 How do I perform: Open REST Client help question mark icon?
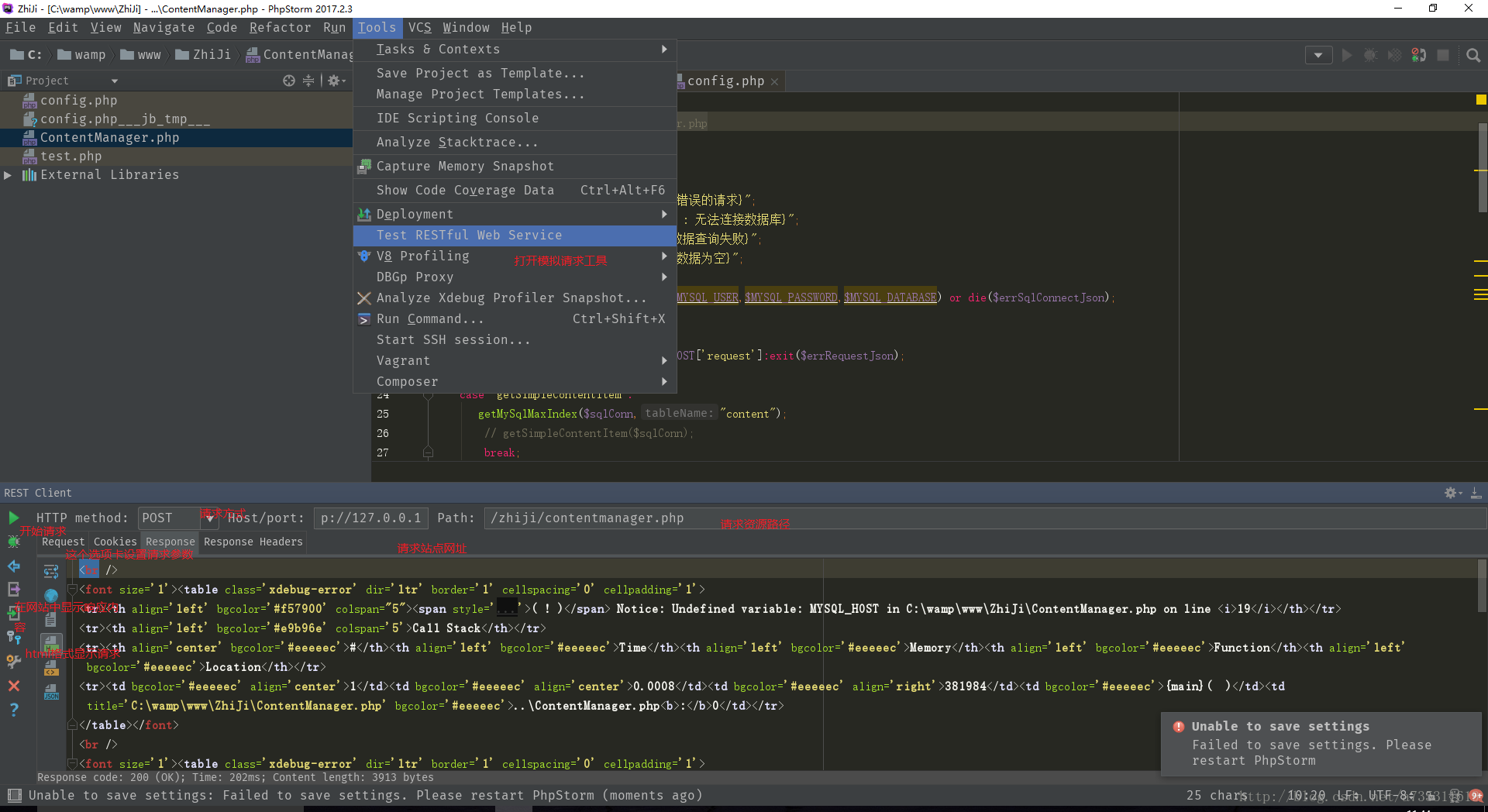click(x=14, y=710)
